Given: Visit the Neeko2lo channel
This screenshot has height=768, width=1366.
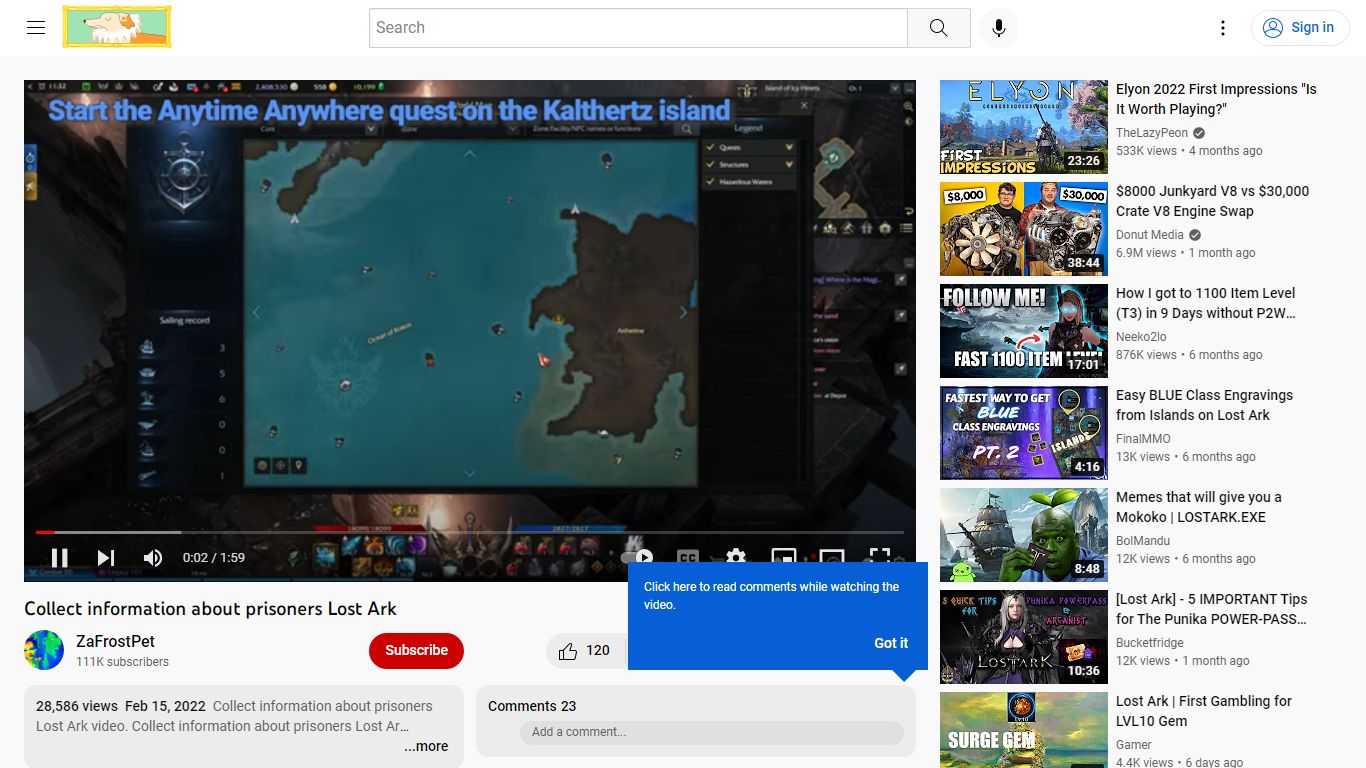Looking at the screenshot, I should pos(1143,337).
